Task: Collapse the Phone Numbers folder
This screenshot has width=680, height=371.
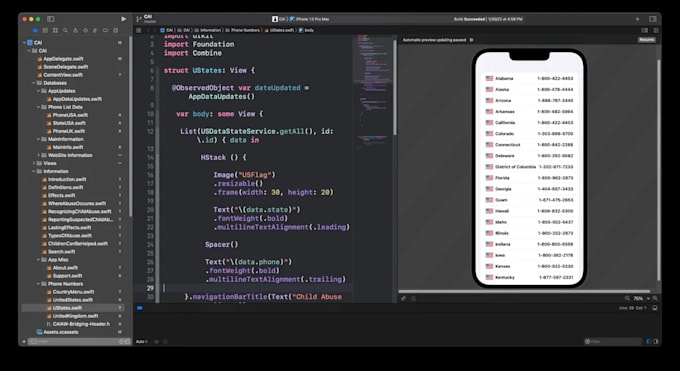Action: coord(39,284)
